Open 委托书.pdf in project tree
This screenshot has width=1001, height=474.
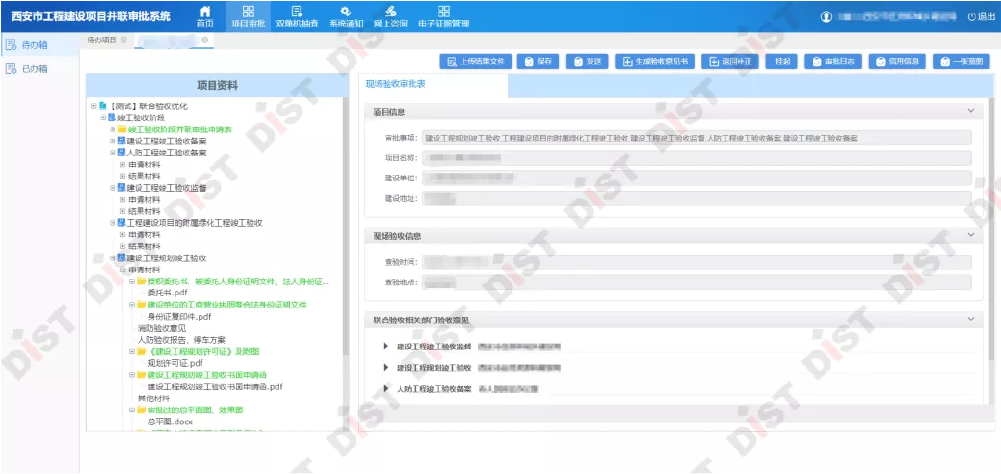167,292
